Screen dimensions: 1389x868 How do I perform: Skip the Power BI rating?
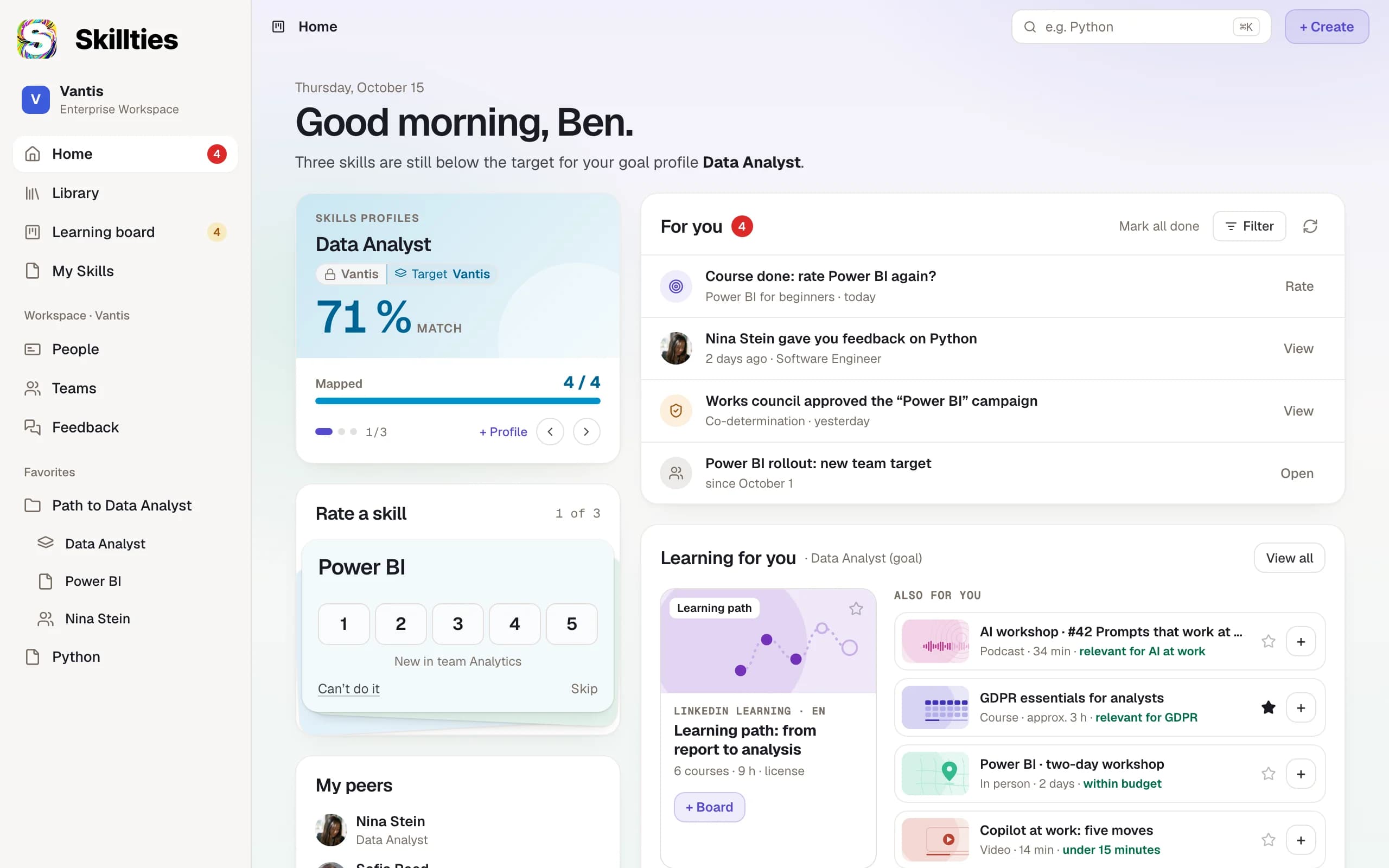(584, 688)
